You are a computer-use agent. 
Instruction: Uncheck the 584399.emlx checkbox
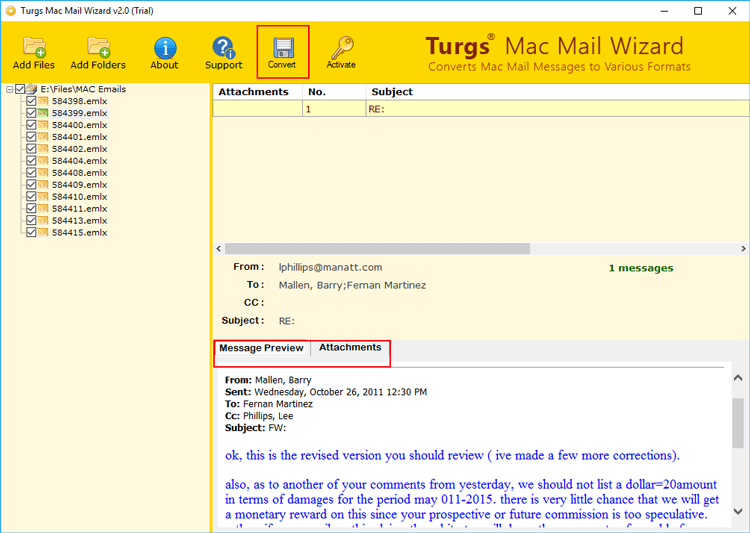(31, 113)
